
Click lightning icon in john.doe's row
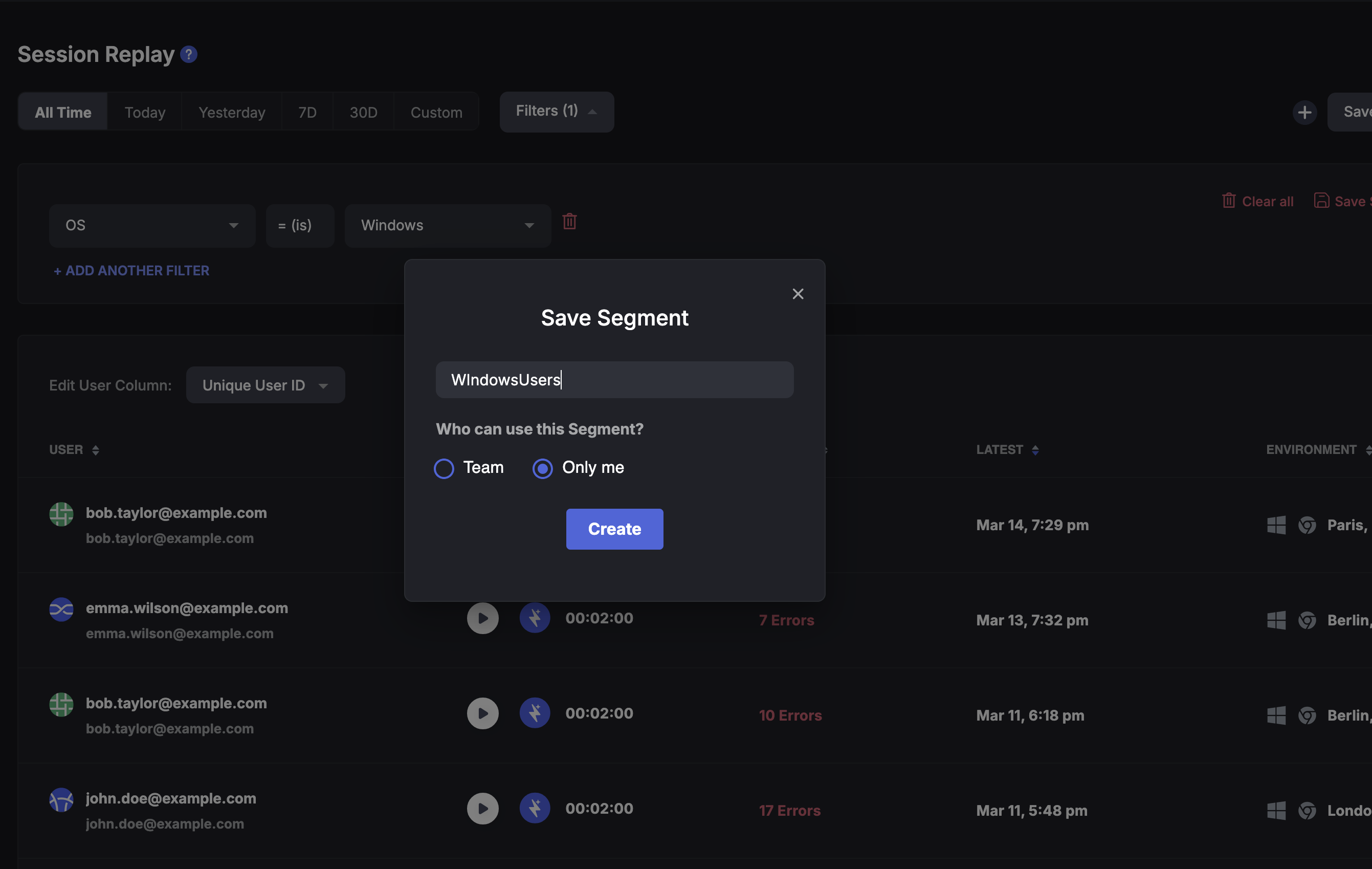pos(535,808)
